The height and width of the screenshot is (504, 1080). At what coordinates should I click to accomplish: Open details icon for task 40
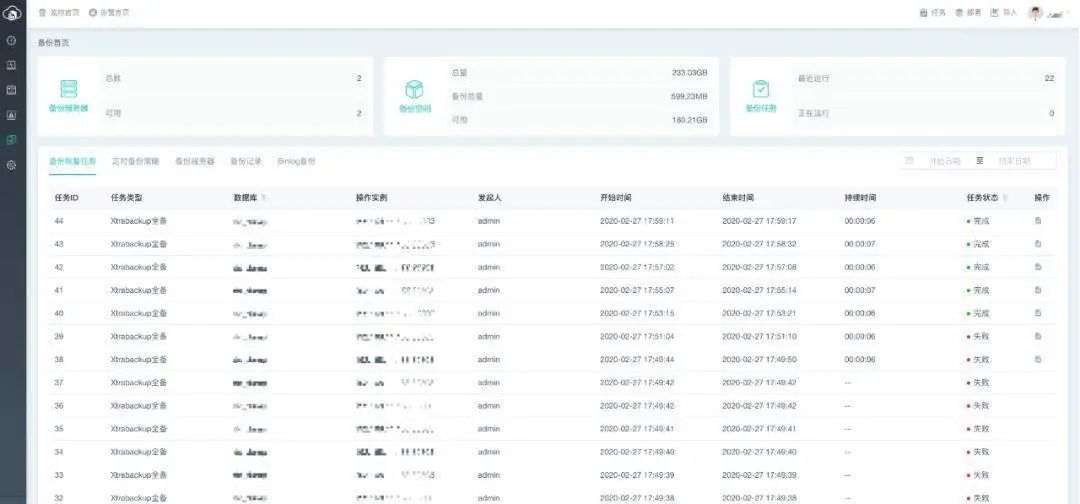coord(1038,313)
